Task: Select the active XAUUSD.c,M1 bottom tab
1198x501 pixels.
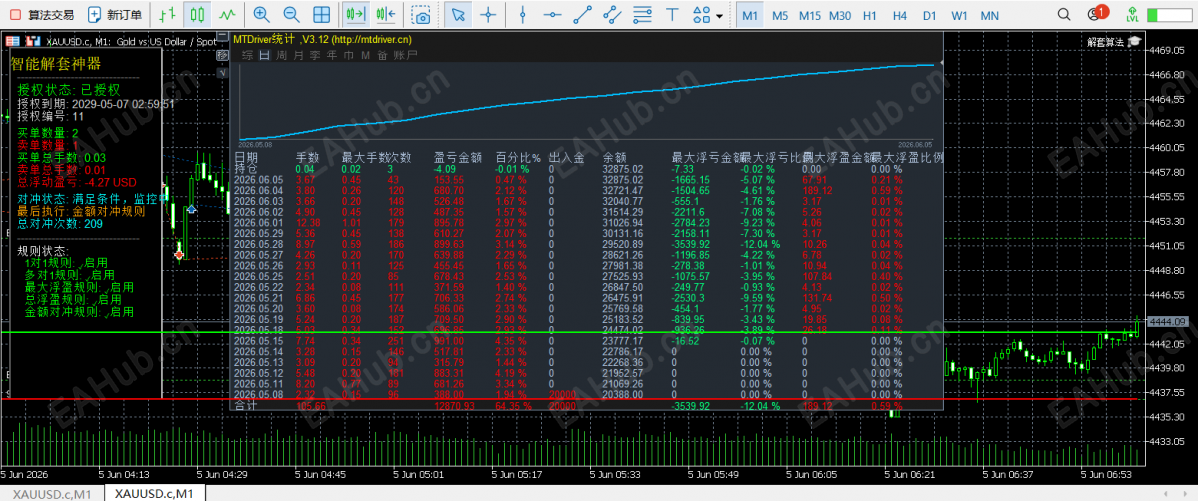Action: (x=154, y=493)
